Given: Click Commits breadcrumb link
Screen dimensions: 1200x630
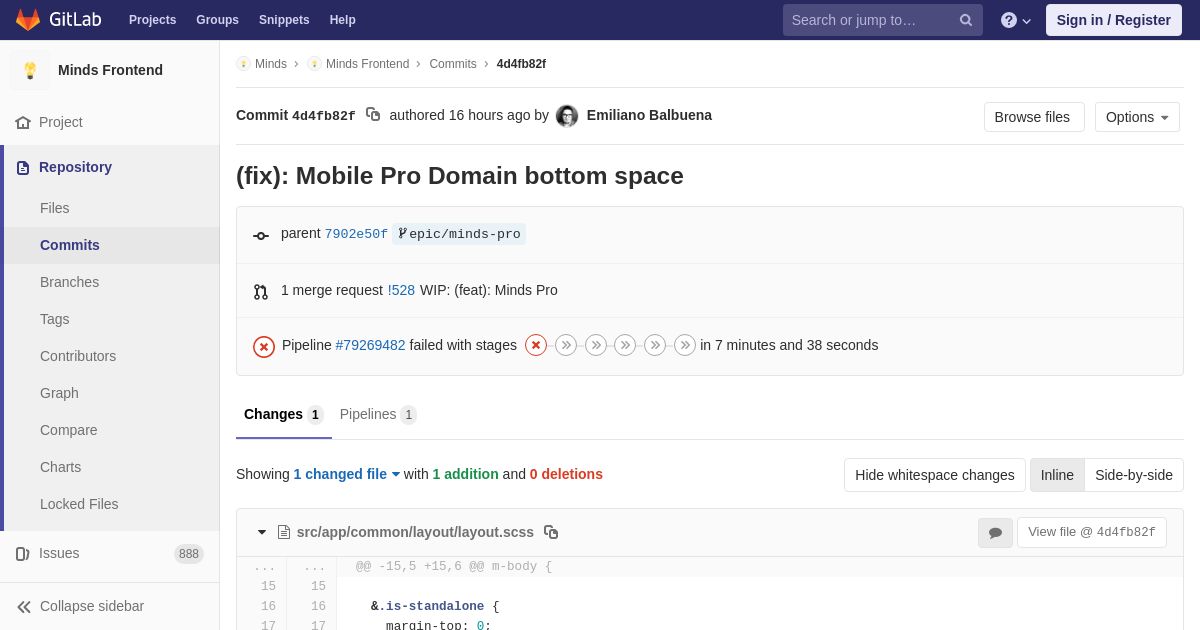Looking at the screenshot, I should [x=453, y=64].
